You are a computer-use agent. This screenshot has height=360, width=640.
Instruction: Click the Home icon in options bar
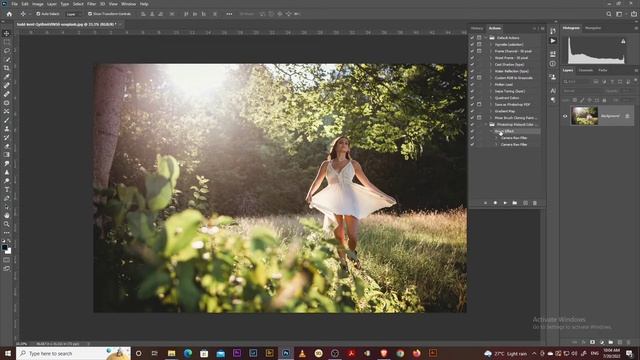pos(9,14)
